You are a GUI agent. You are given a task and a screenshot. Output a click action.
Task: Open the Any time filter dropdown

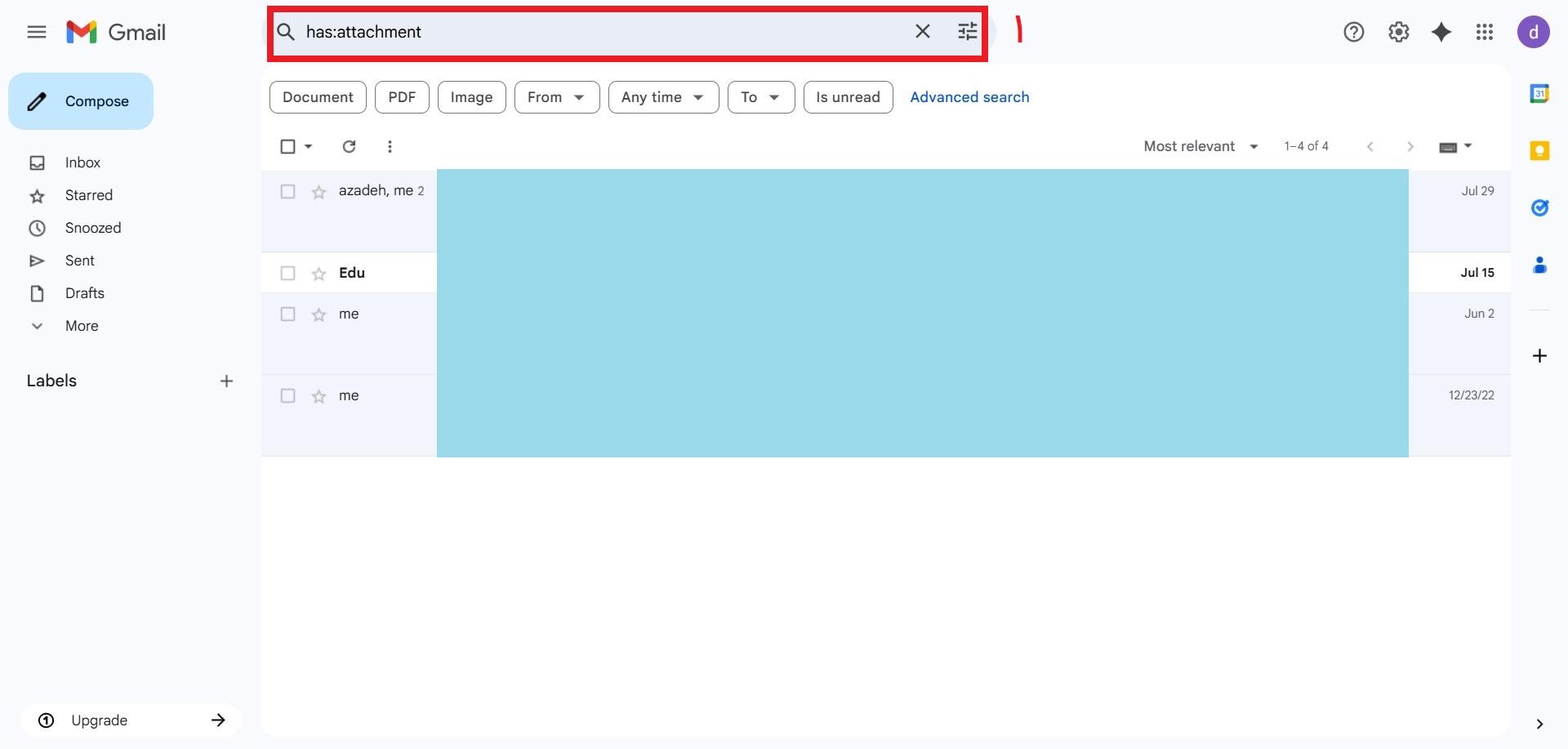(x=663, y=97)
